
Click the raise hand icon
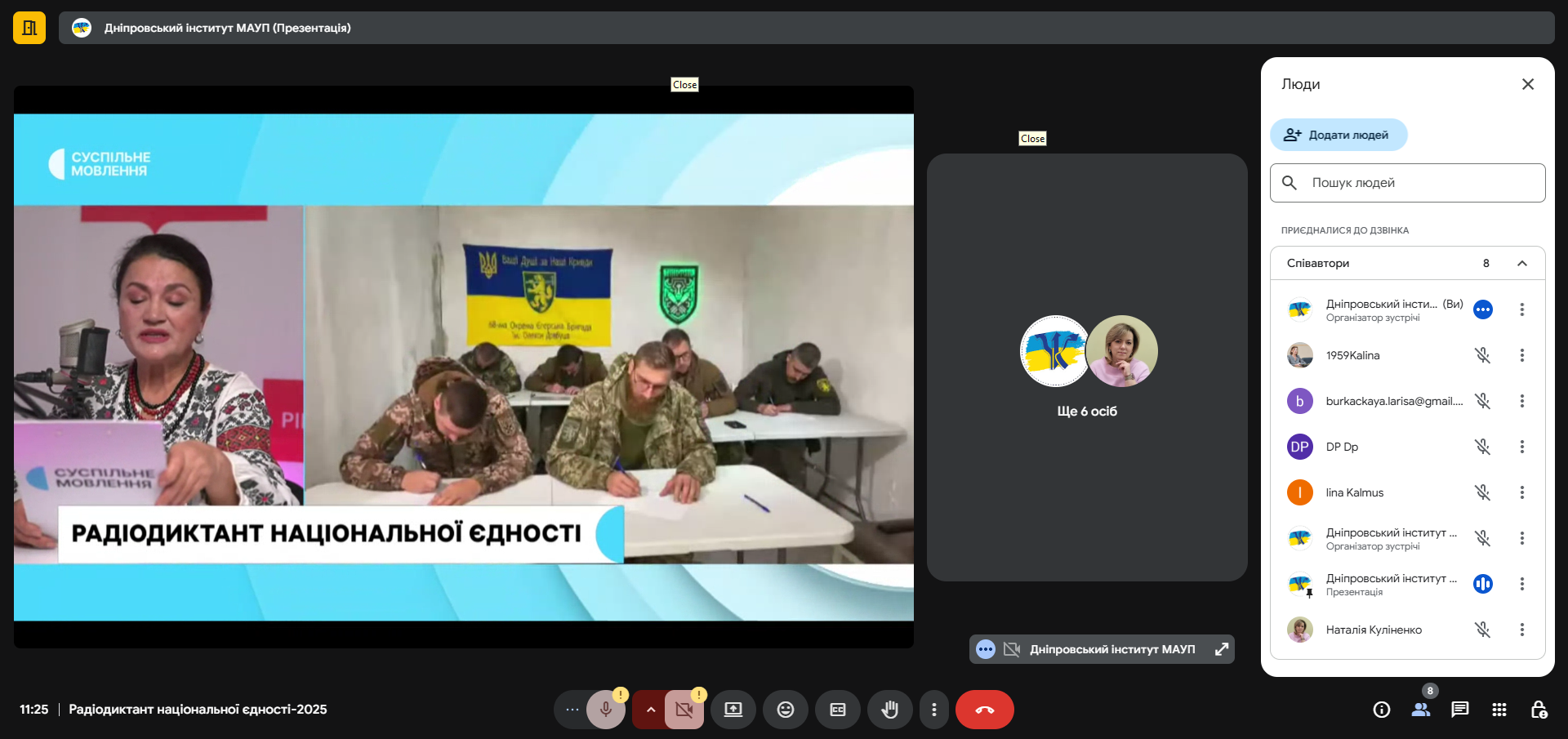pos(889,710)
